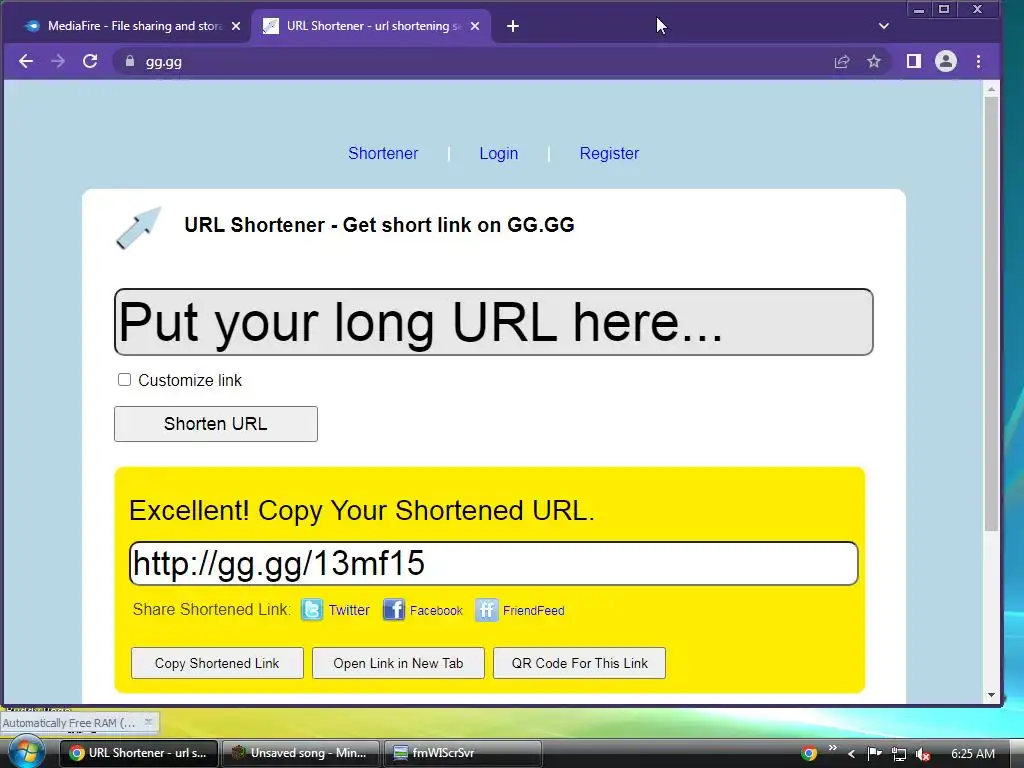1024x768 pixels.
Task: Click the GG.GG arrow logo
Action: click(138, 228)
